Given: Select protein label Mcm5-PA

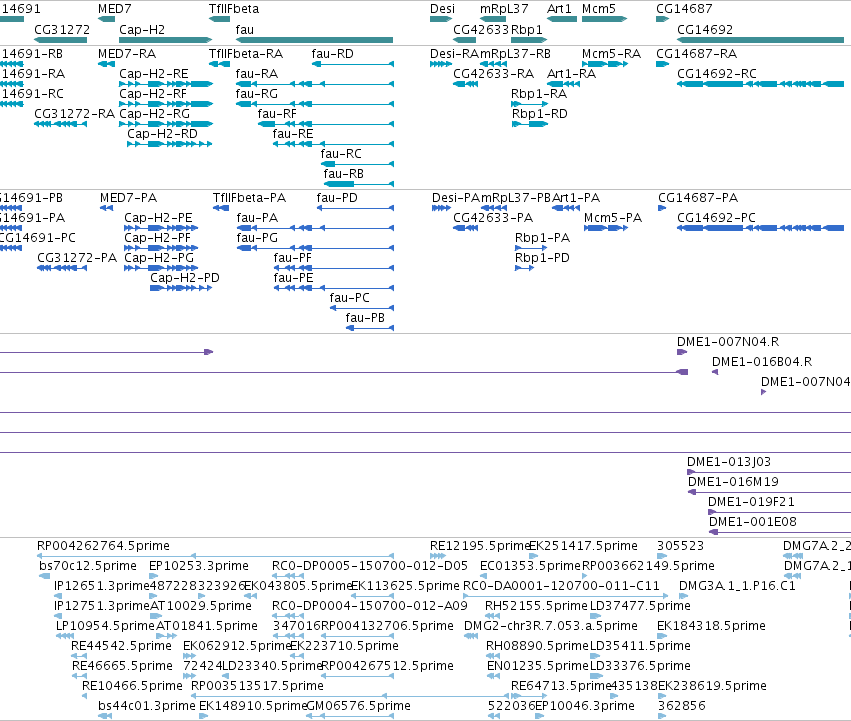Looking at the screenshot, I should [613, 218].
